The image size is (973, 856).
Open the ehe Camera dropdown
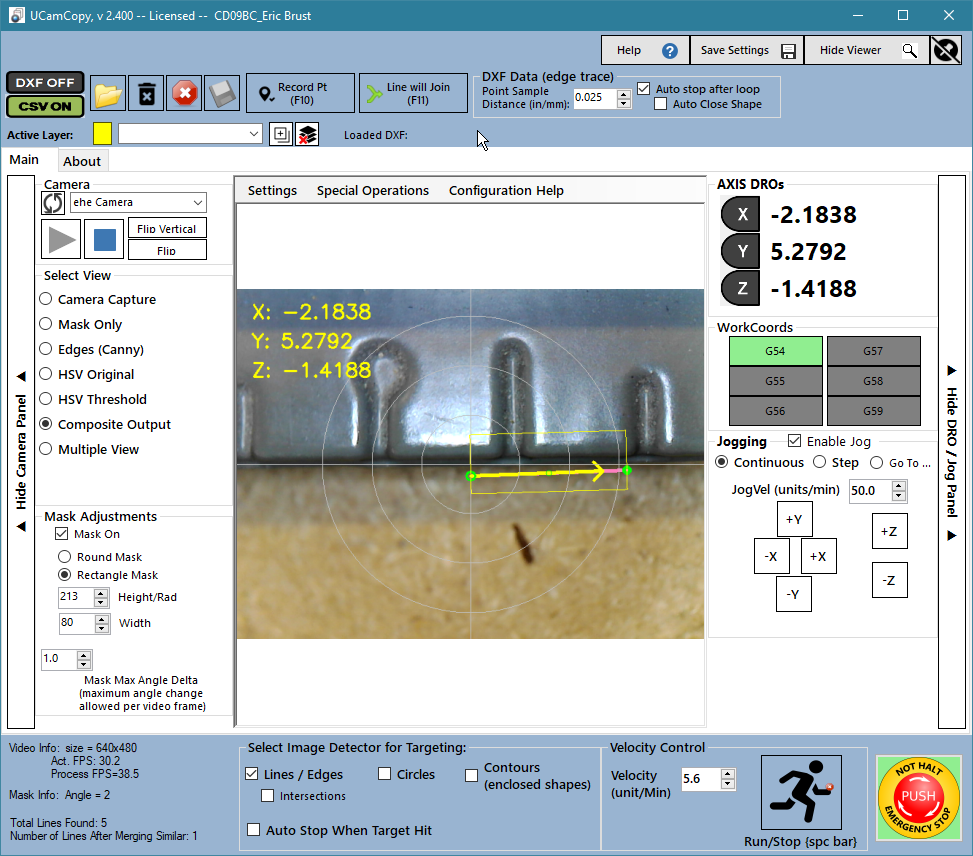pos(138,202)
